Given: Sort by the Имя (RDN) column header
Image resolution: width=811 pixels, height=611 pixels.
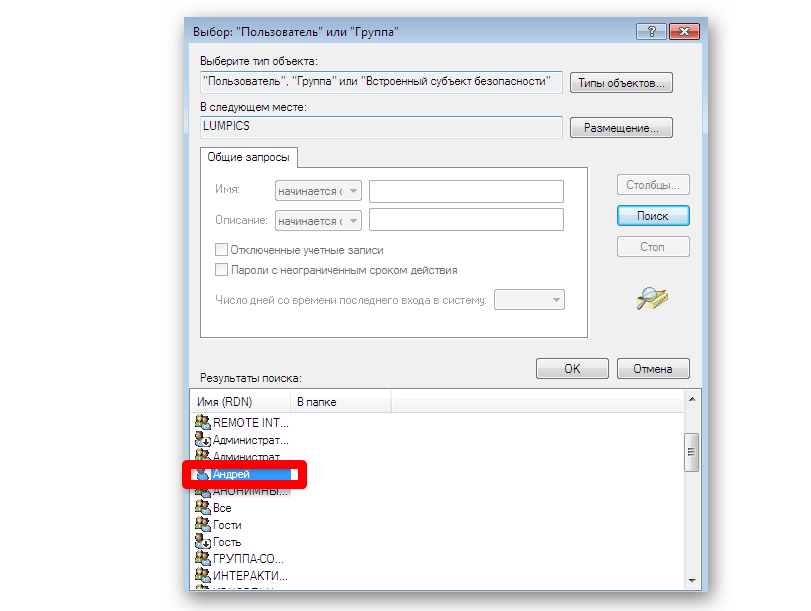Looking at the screenshot, I should tap(240, 402).
